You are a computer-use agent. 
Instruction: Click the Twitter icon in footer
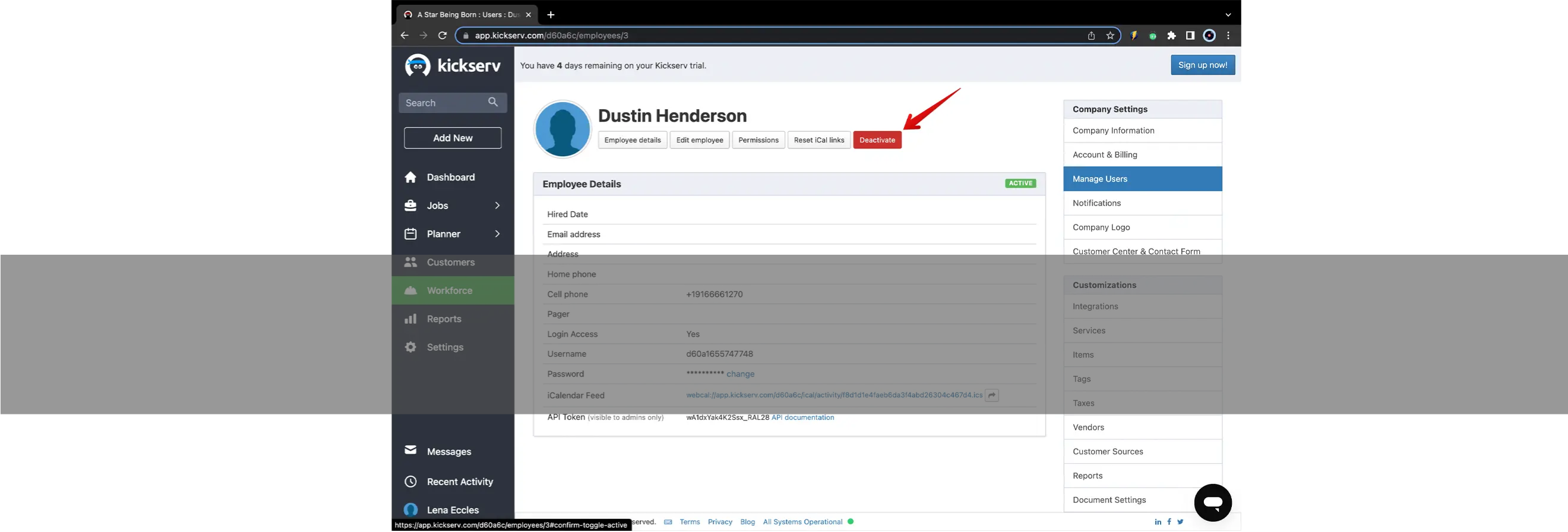click(x=1180, y=522)
